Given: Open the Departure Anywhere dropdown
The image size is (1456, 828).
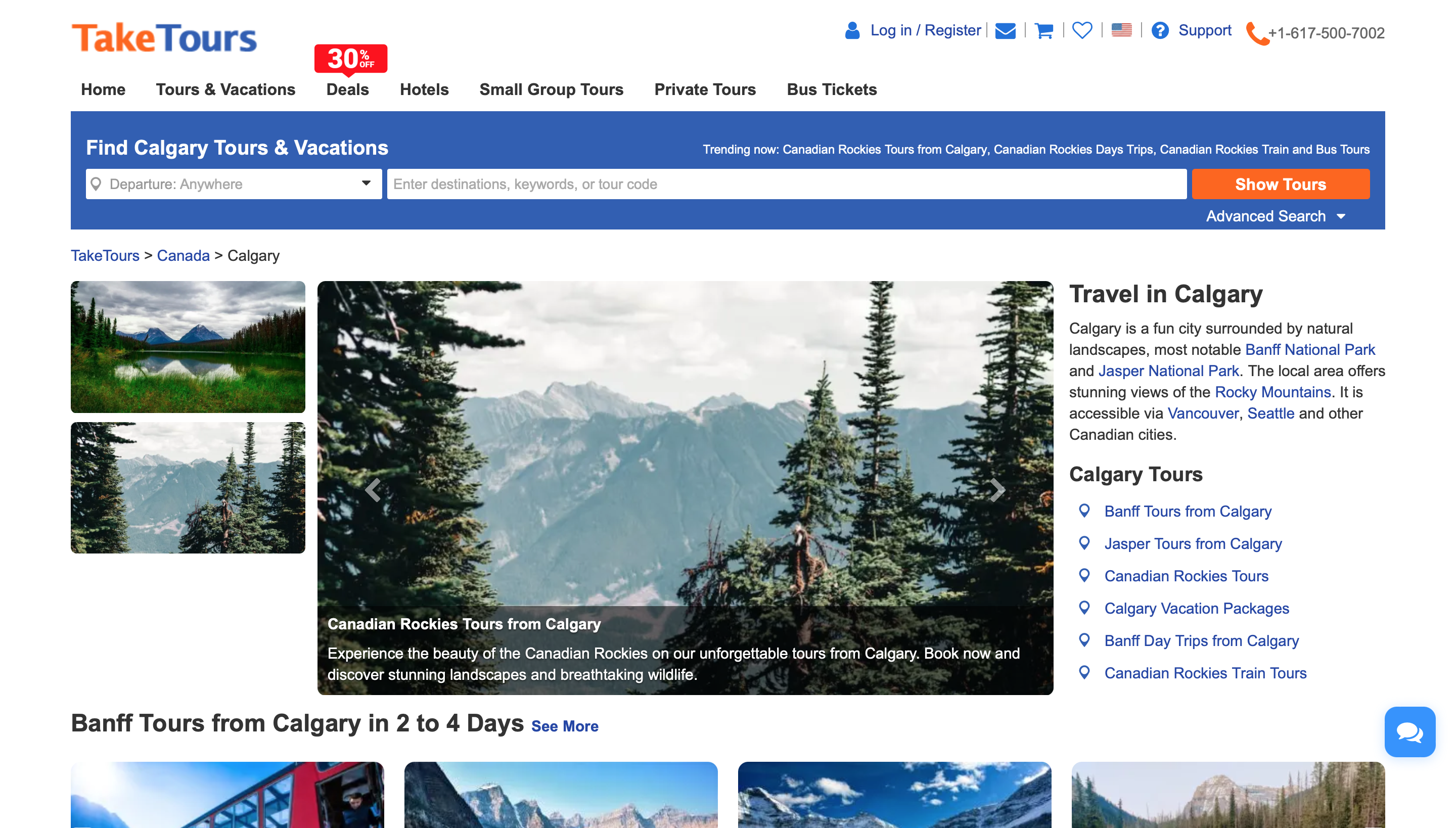Looking at the screenshot, I should pos(233,184).
